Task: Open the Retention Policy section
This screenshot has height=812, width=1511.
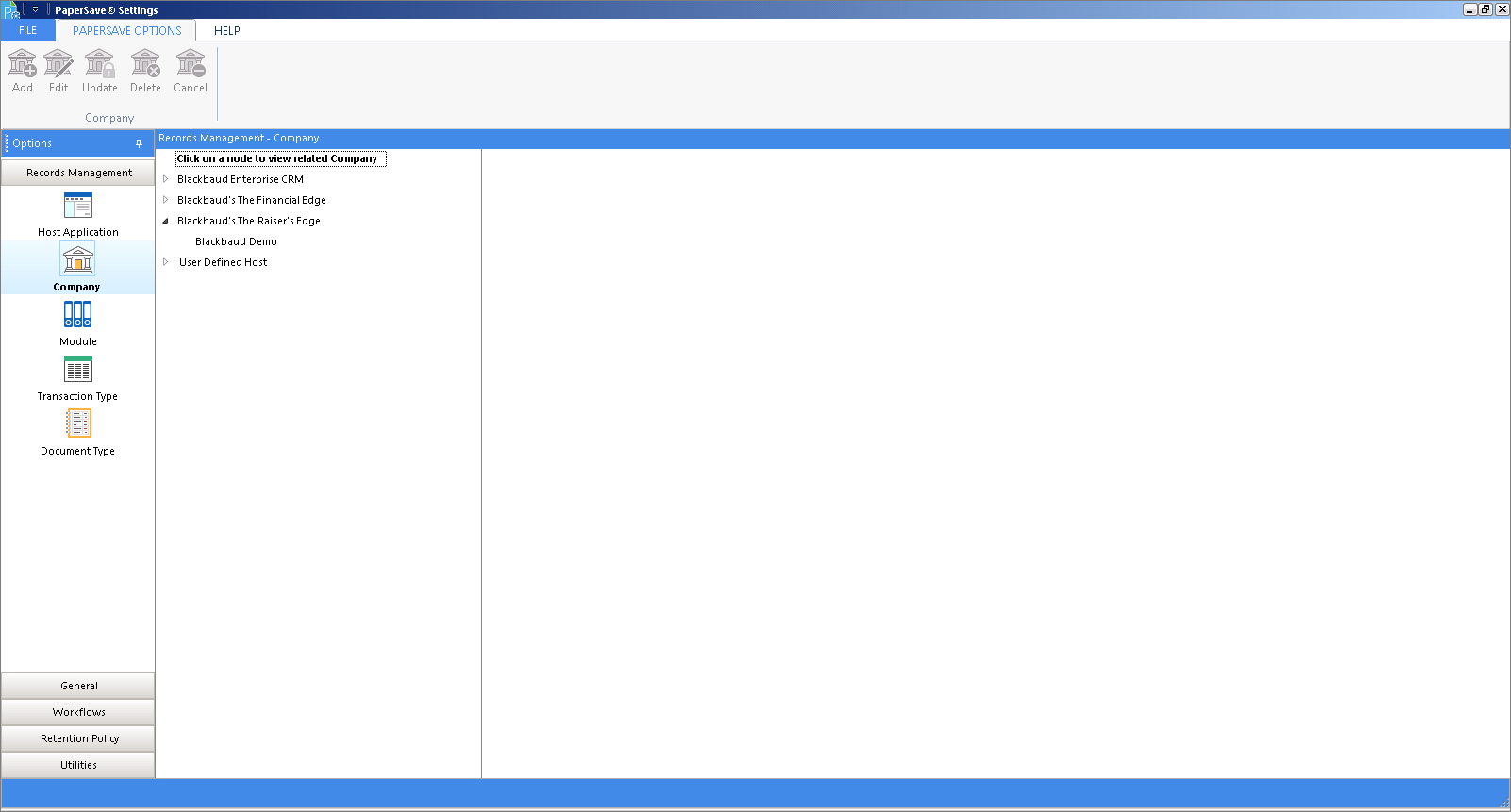Action: tap(78, 738)
